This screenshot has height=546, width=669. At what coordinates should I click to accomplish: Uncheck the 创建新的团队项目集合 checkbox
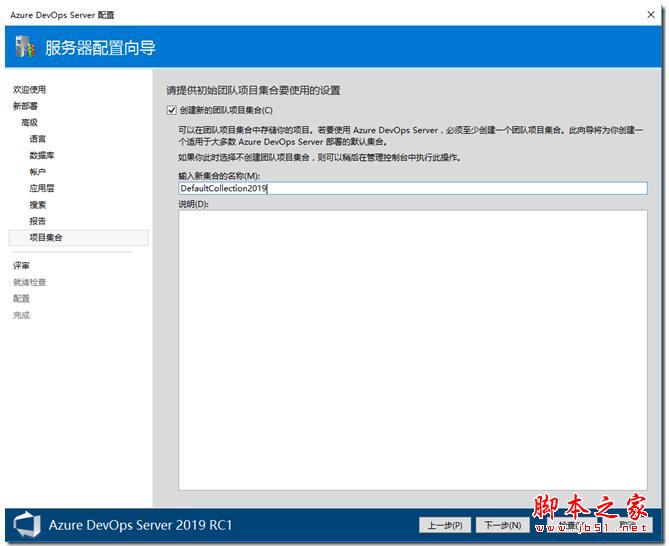172,110
